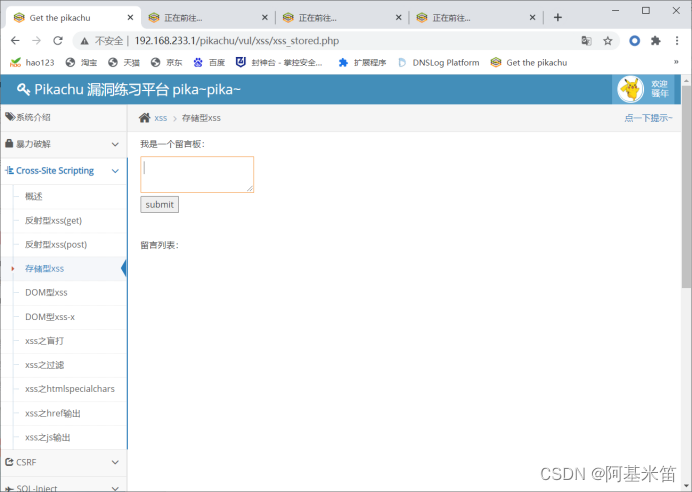Open the extensions puzzle icon
692x492 pixels.
656,41
